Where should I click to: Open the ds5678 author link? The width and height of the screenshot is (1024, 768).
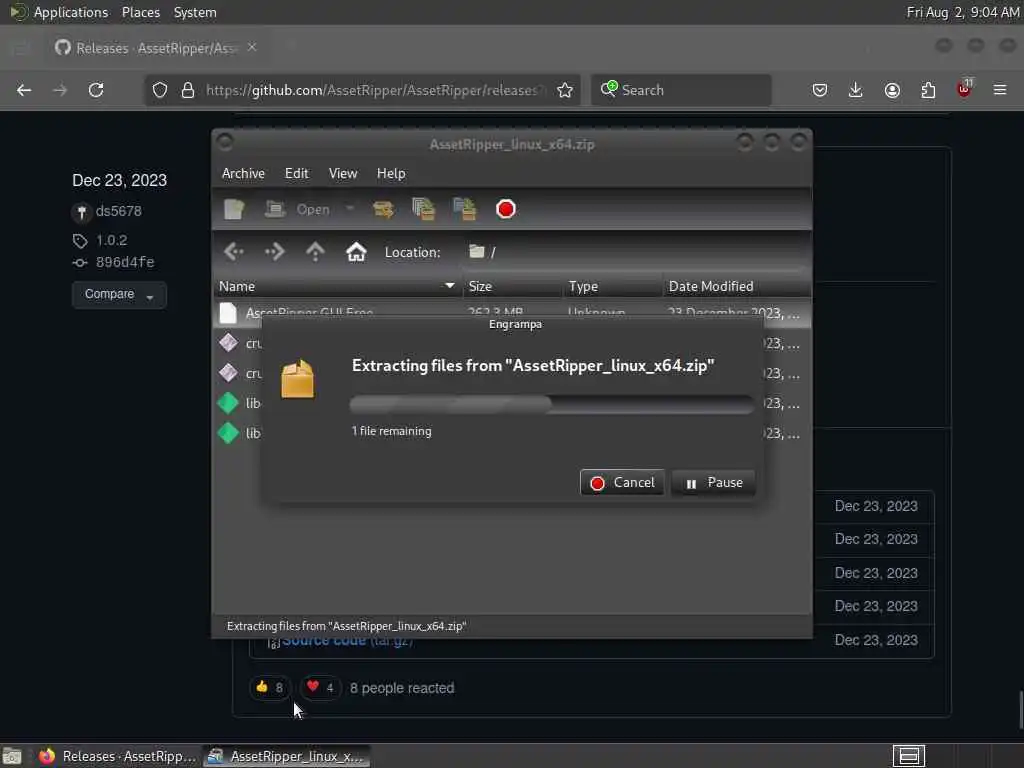[118, 211]
